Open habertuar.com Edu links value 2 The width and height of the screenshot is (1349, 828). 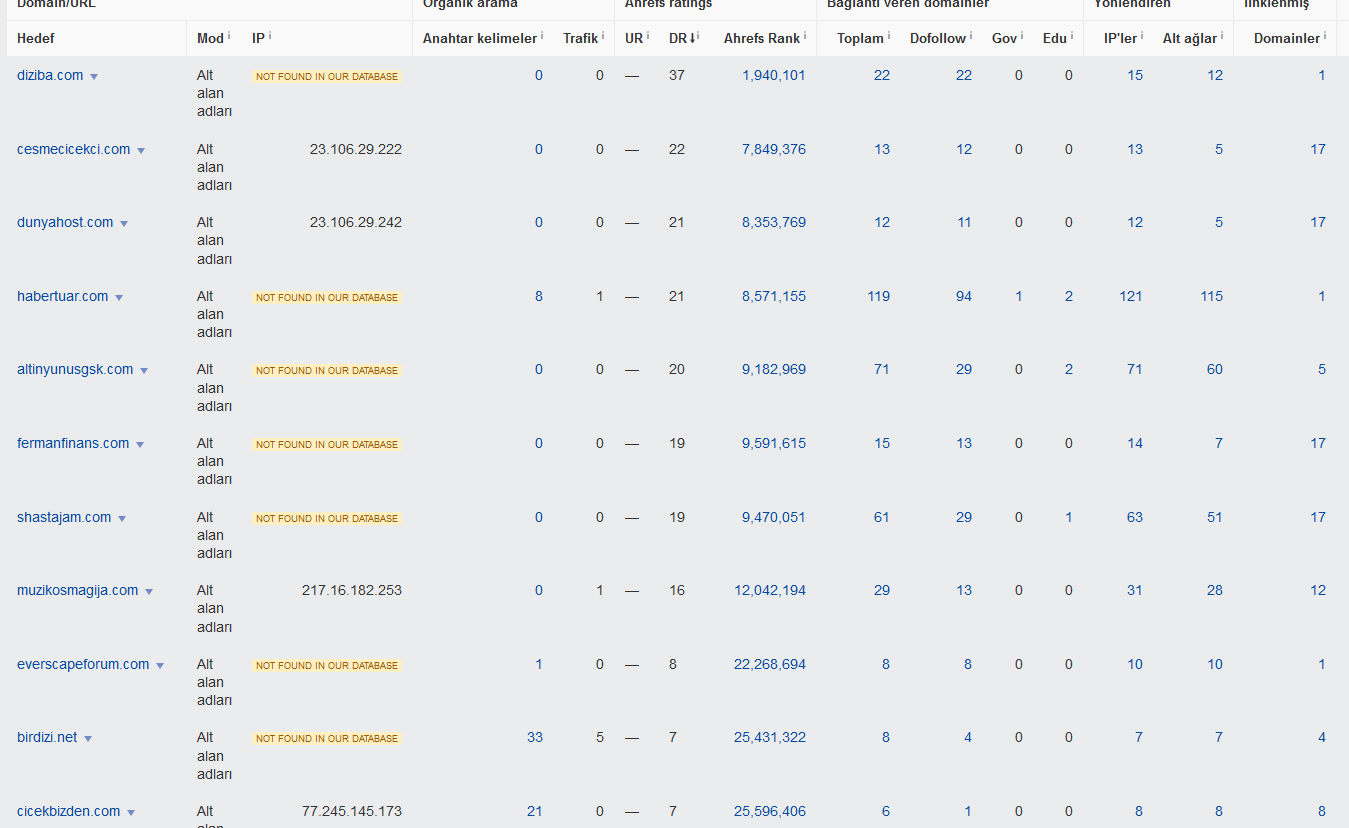point(1069,296)
